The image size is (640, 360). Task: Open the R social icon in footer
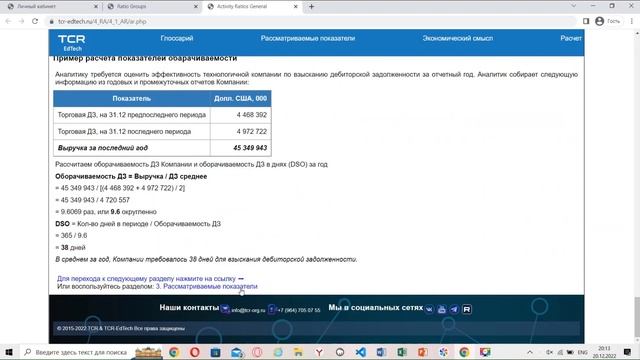[467, 309]
